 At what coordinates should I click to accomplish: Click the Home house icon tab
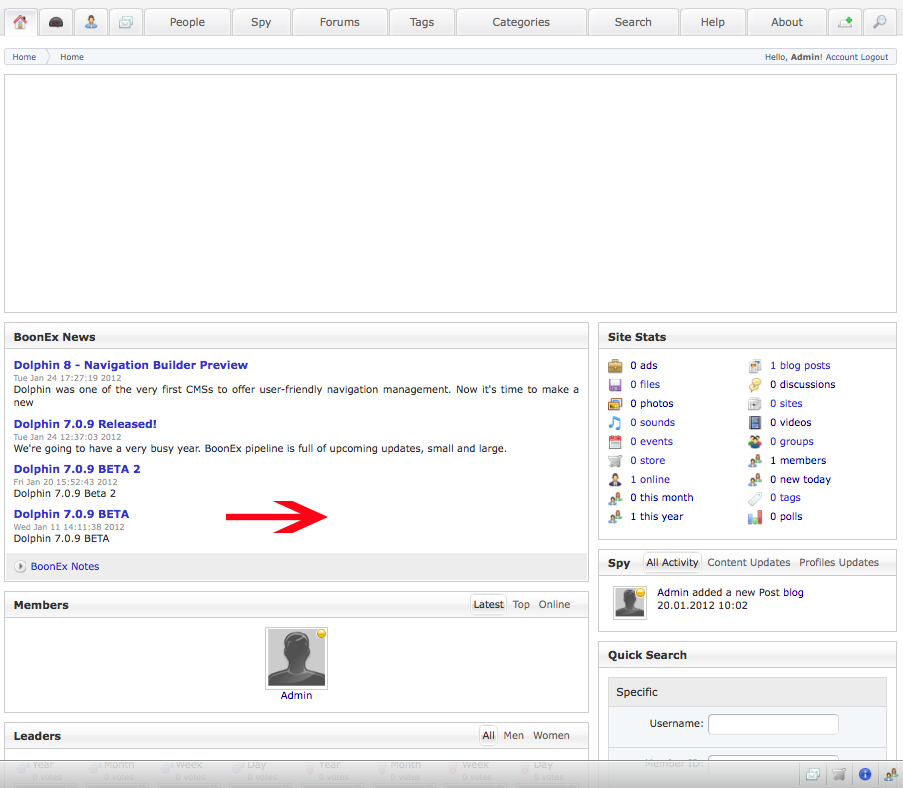coord(20,22)
